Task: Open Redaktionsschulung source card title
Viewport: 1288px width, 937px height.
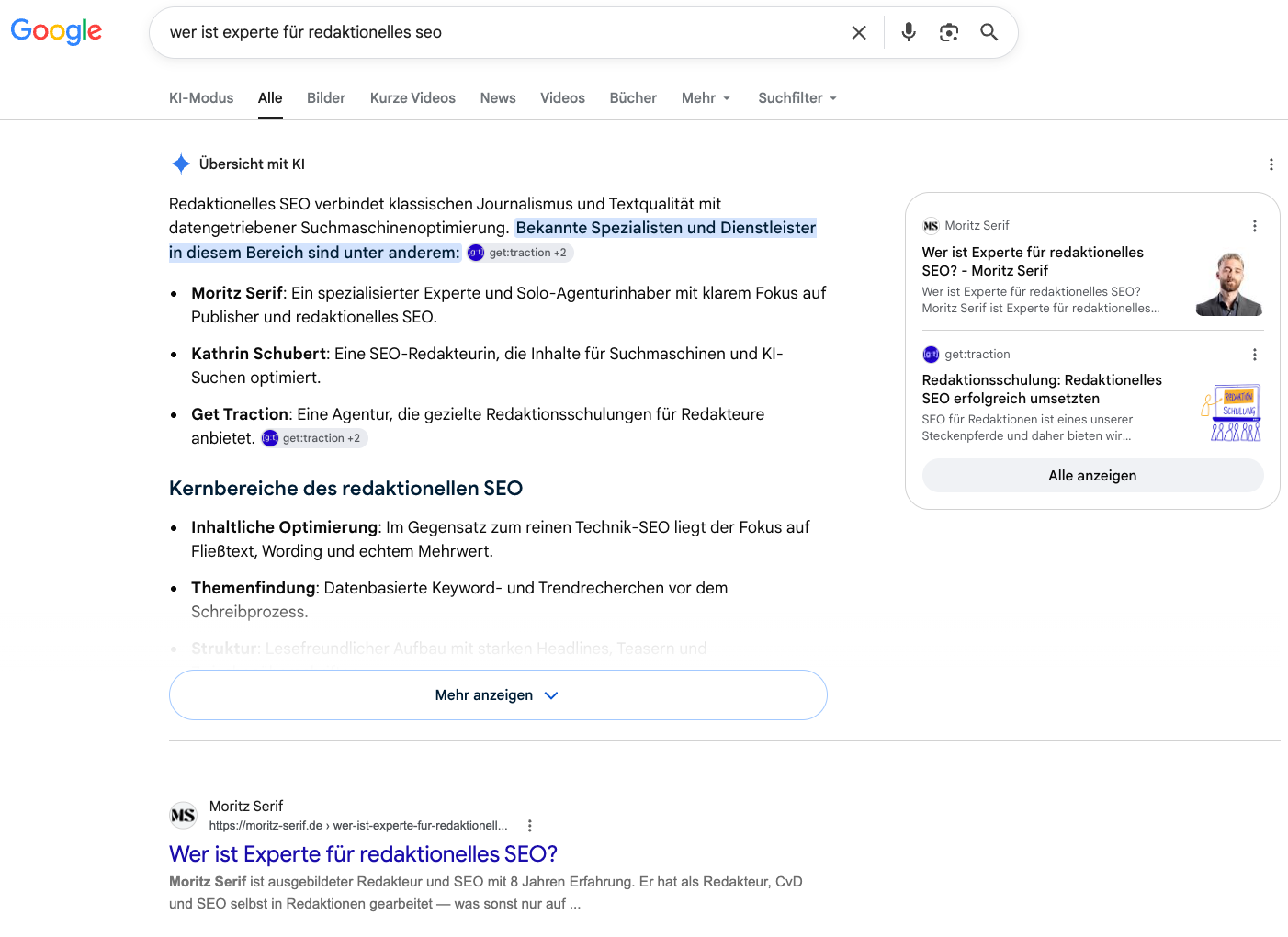Action: tap(1042, 389)
